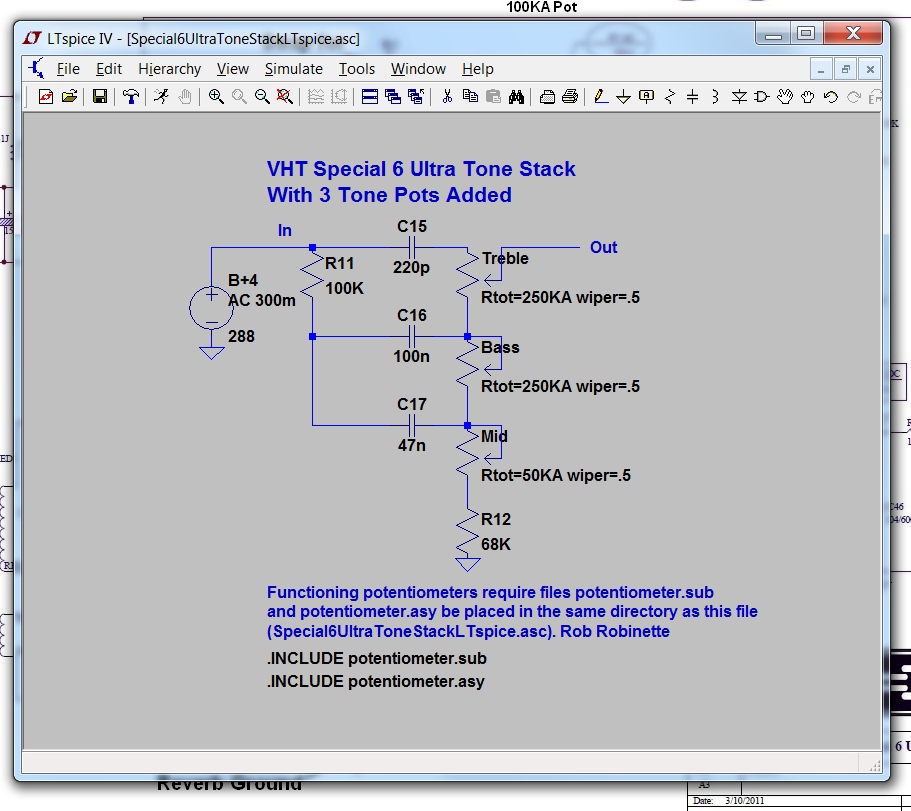
Task: Open the Tools menu
Action: (357, 69)
